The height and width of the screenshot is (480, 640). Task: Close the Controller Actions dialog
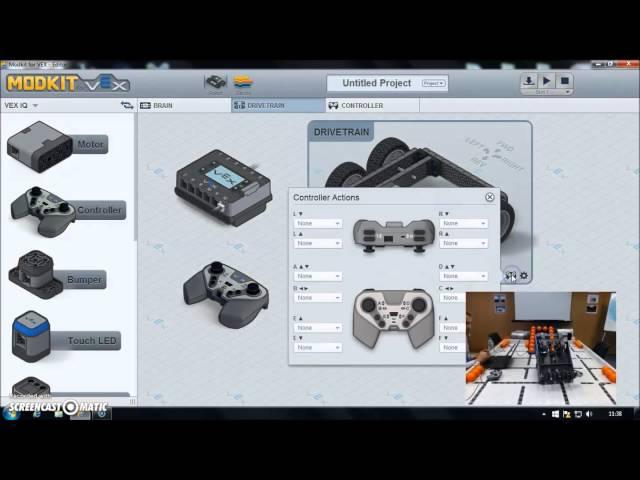490,198
